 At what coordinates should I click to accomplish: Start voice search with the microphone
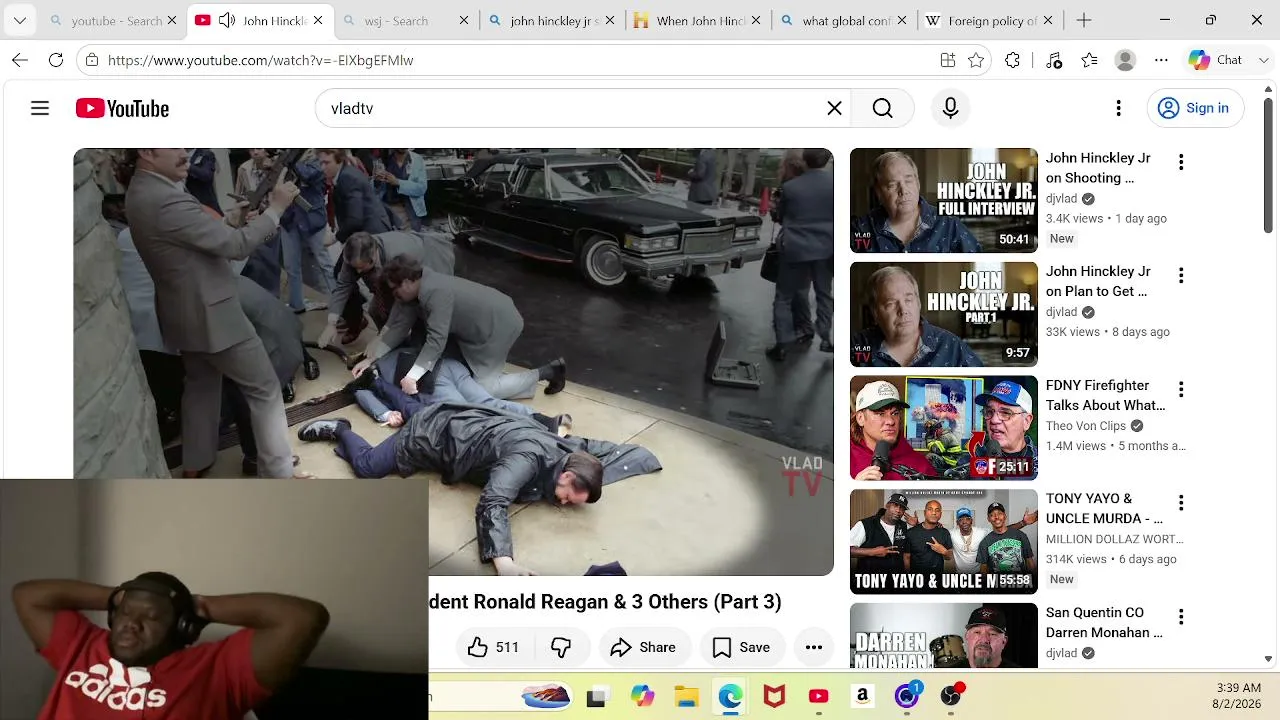pos(950,108)
